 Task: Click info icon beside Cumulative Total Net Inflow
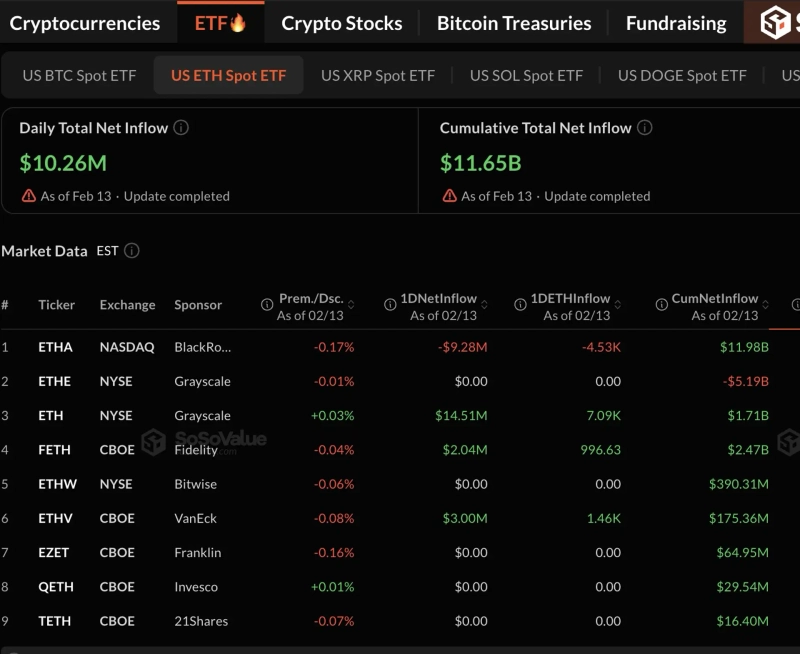pyautogui.click(x=645, y=128)
